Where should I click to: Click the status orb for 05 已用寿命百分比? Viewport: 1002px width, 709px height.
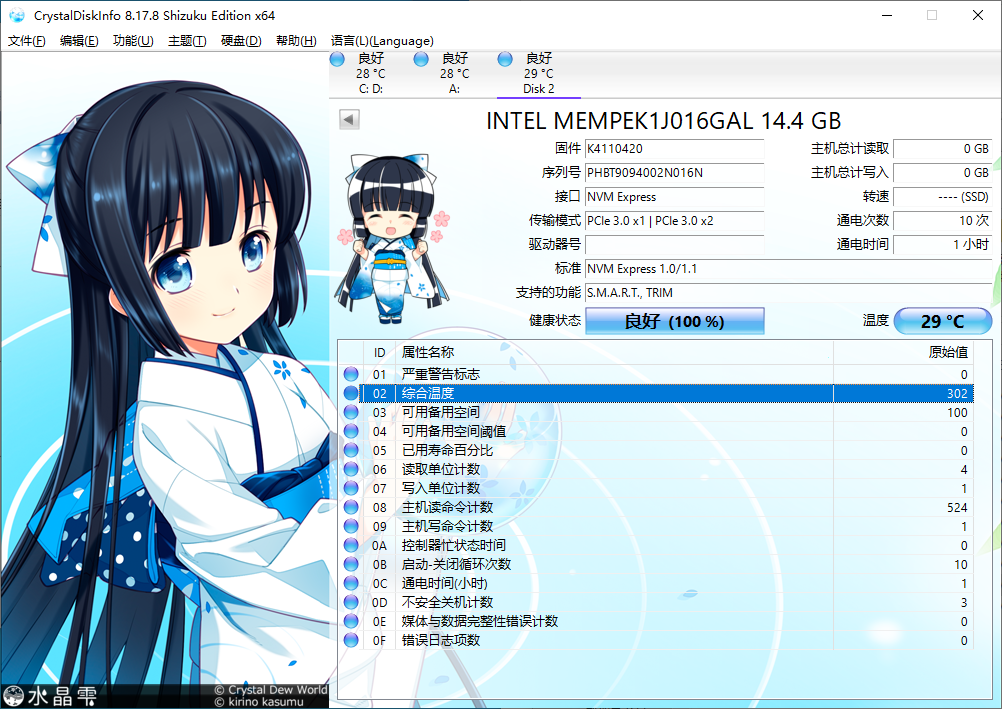tap(351, 450)
